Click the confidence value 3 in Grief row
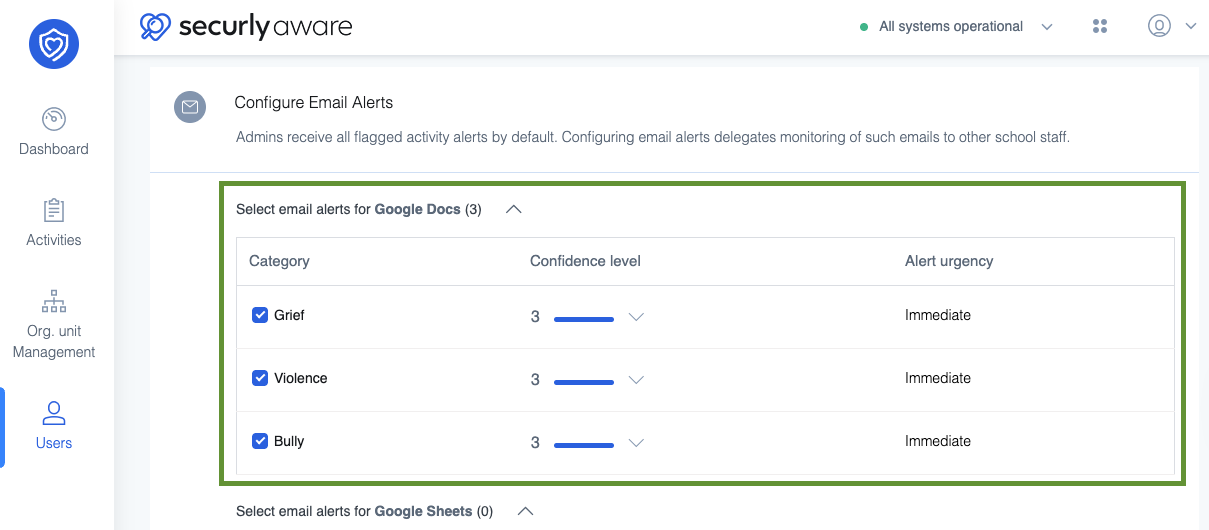Viewport: 1209px width, 530px height. tap(535, 317)
